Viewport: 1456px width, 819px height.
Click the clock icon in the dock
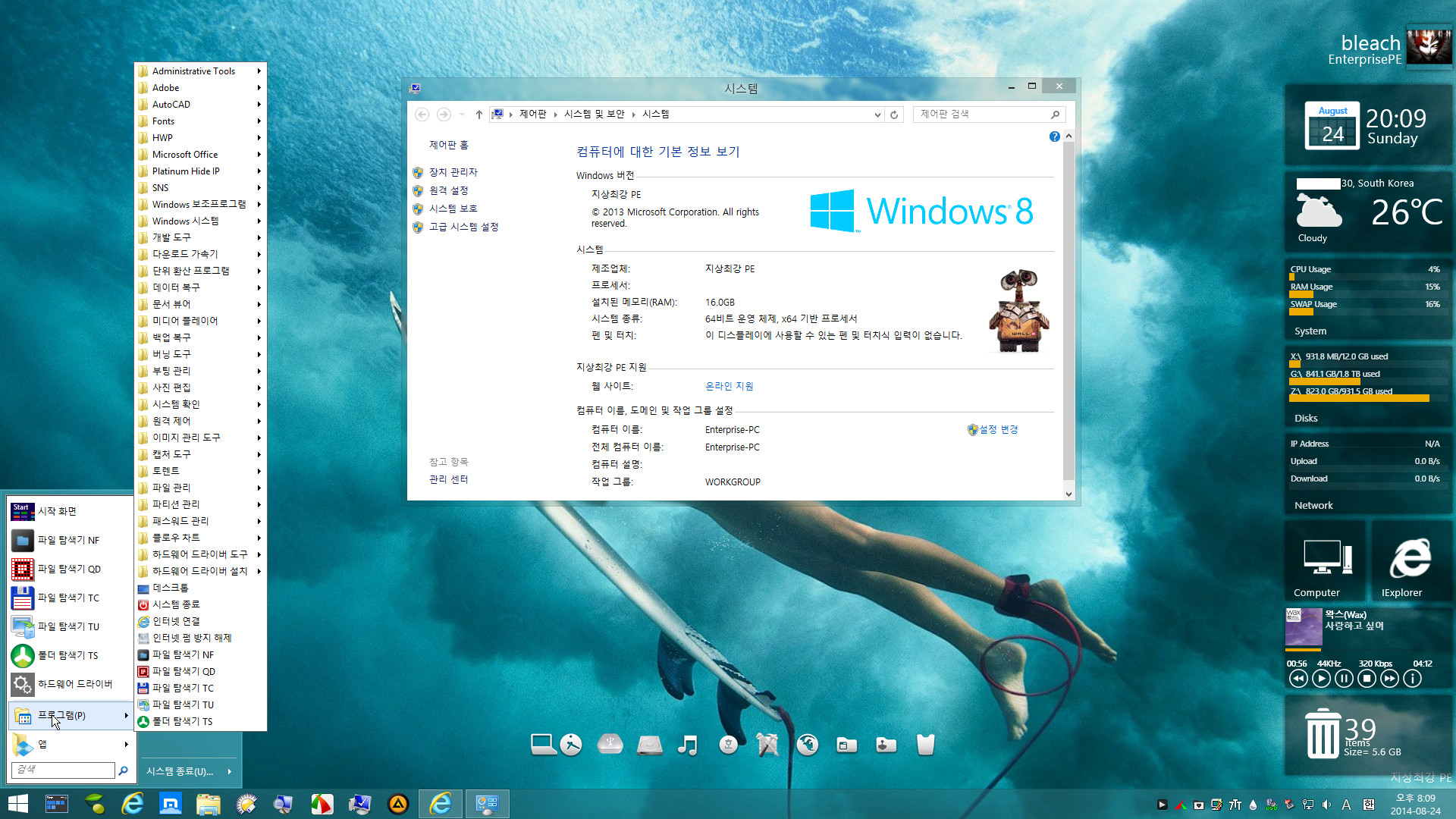click(571, 745)
